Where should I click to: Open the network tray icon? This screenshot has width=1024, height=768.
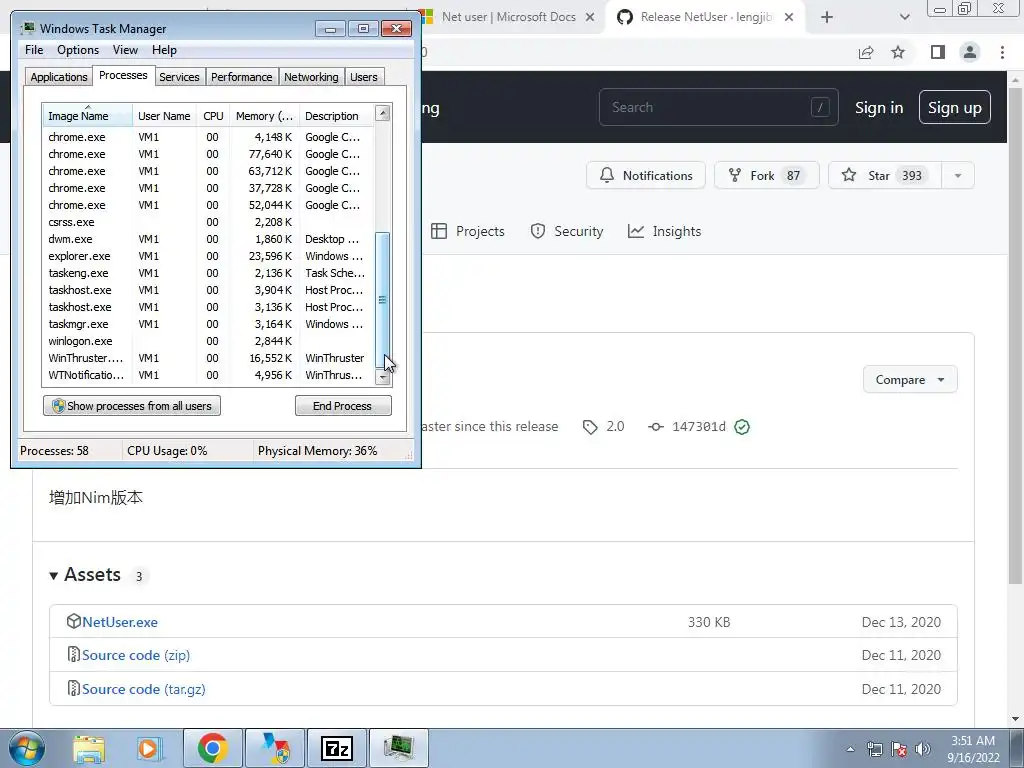coord(874,749)
